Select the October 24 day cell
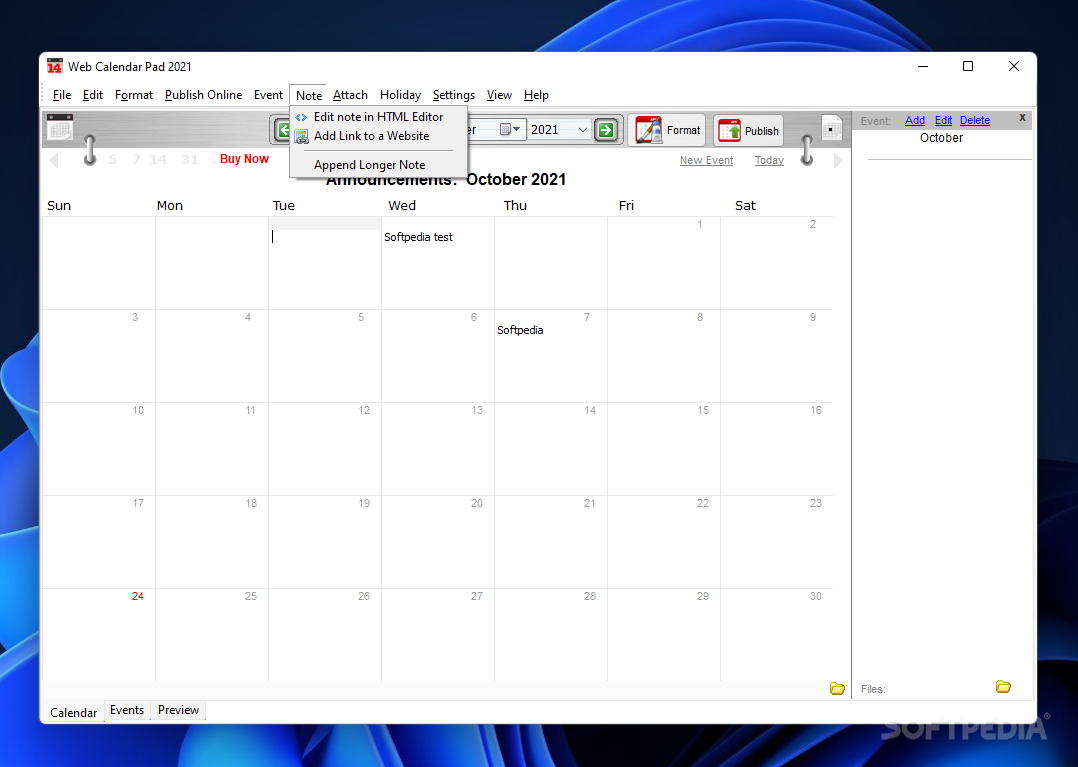Viewport: 1078px width, 767px height. [x=99, y=634]
